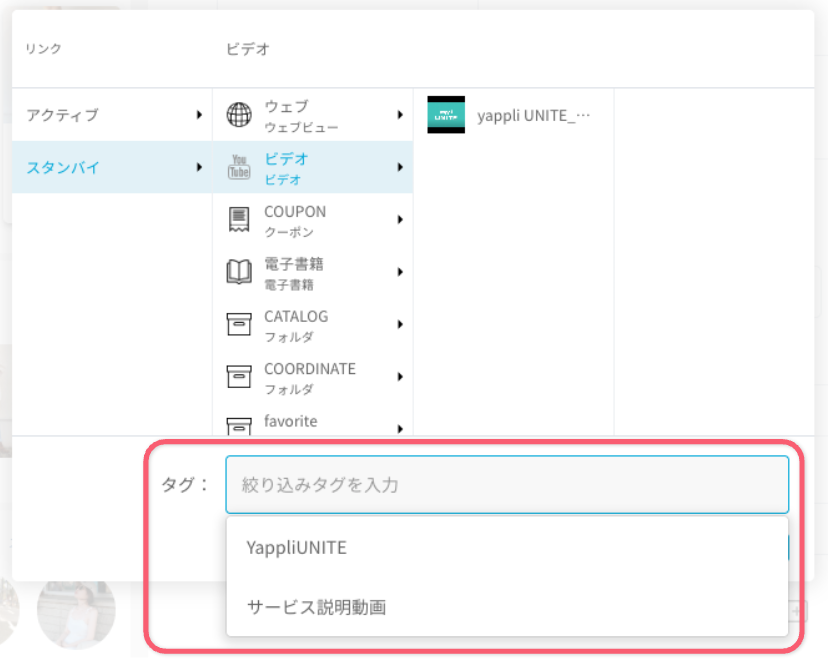Expand the ビデオ submenu arrow
The image size is (828, 666).
(400, 167)
